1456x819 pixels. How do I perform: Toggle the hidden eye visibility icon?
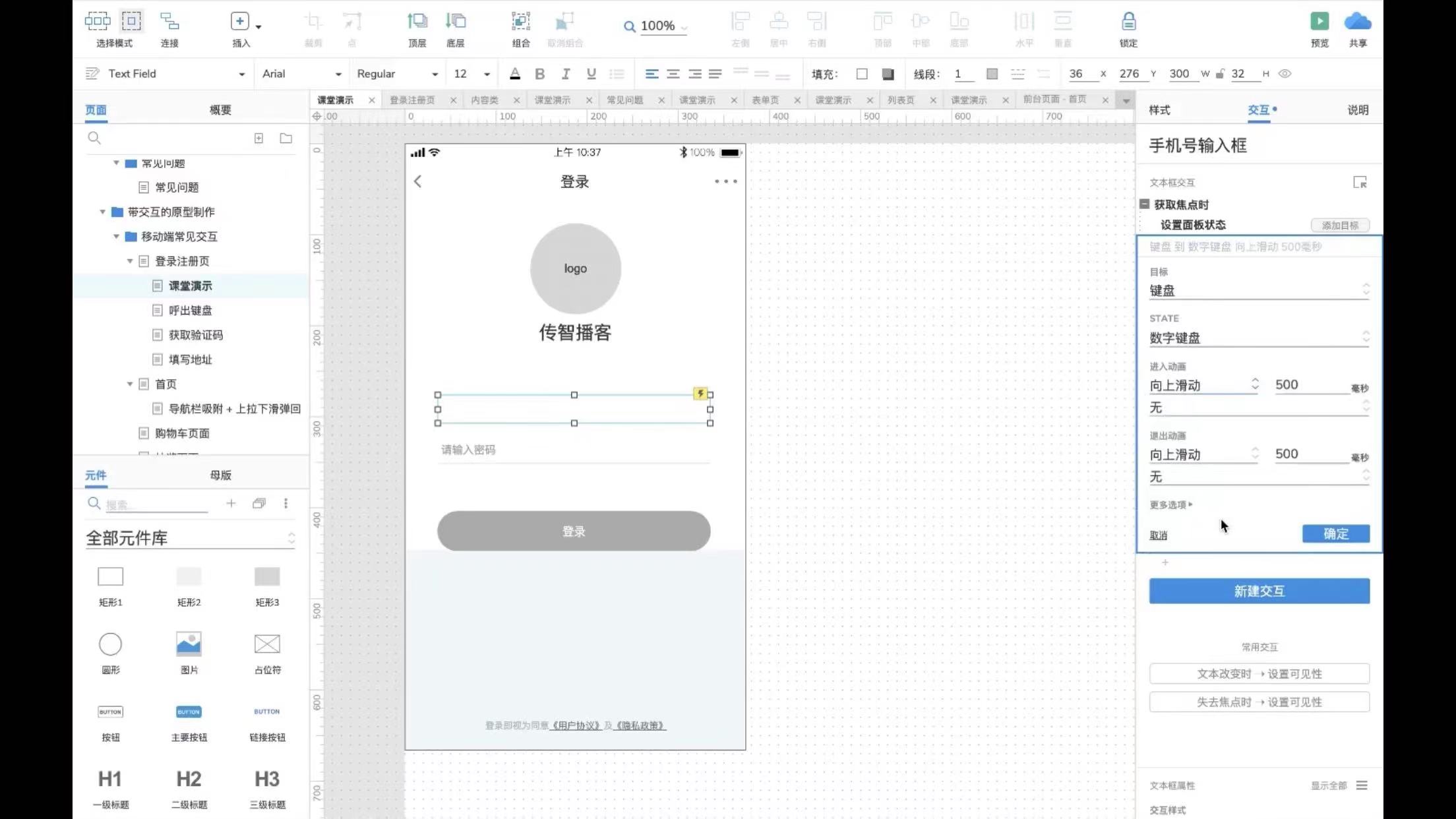point(1285,74)
